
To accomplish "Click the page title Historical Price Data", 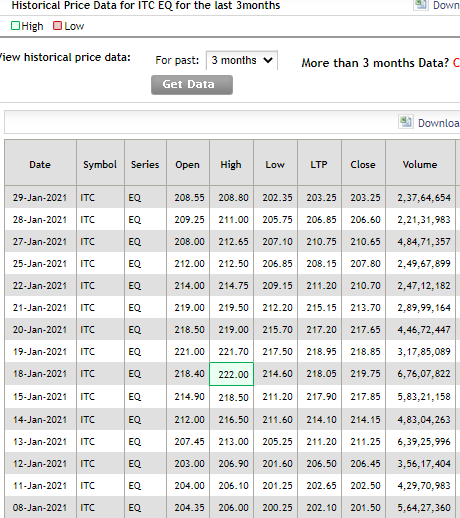I will [146, 5].
